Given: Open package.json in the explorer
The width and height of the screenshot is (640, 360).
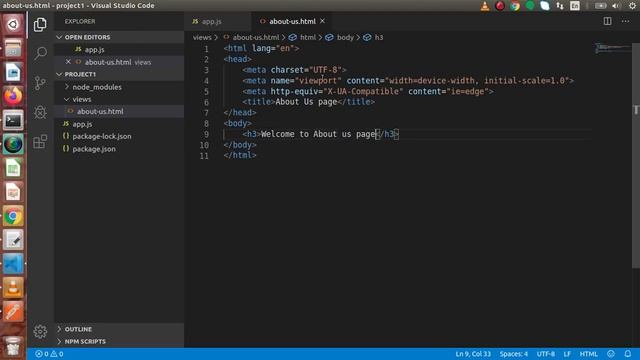Looking at the screenshot, I should (119, 149).
